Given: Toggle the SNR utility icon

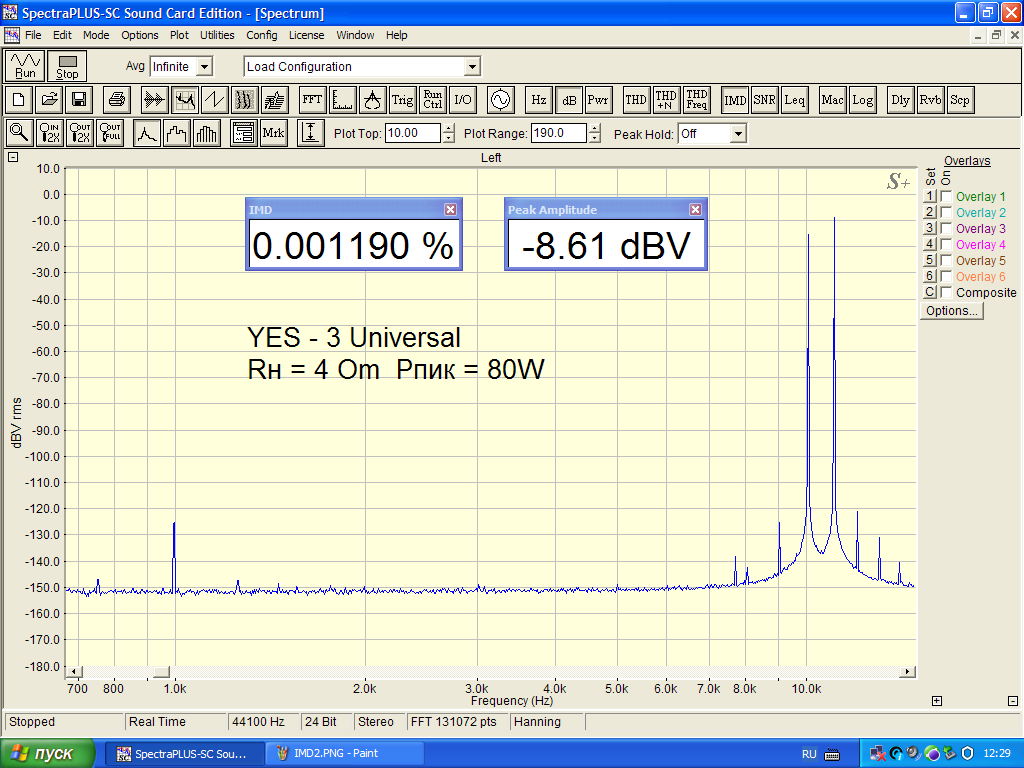Looking at the screenshot, I should tap(764, 99).
